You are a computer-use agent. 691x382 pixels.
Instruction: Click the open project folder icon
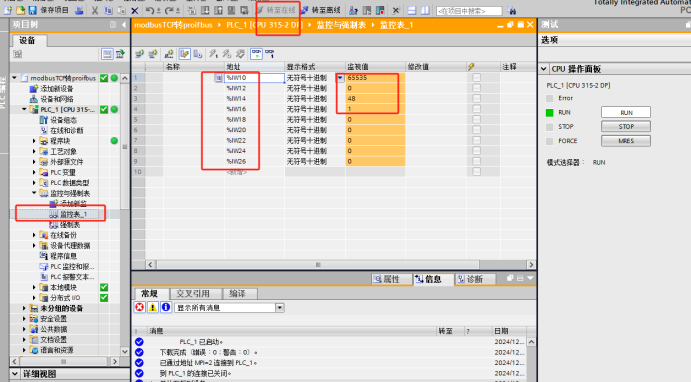20,10
